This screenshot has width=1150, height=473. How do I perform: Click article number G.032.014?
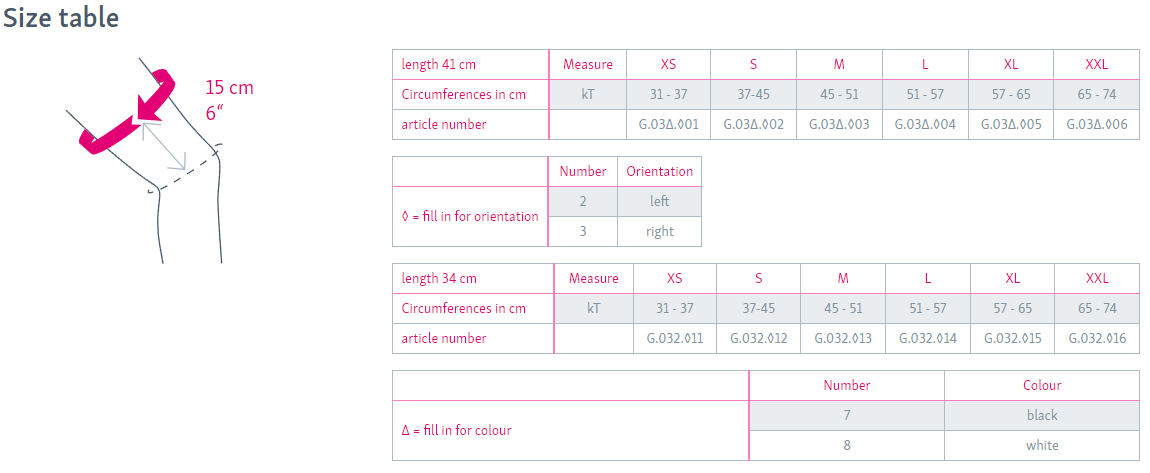(927, 338)
